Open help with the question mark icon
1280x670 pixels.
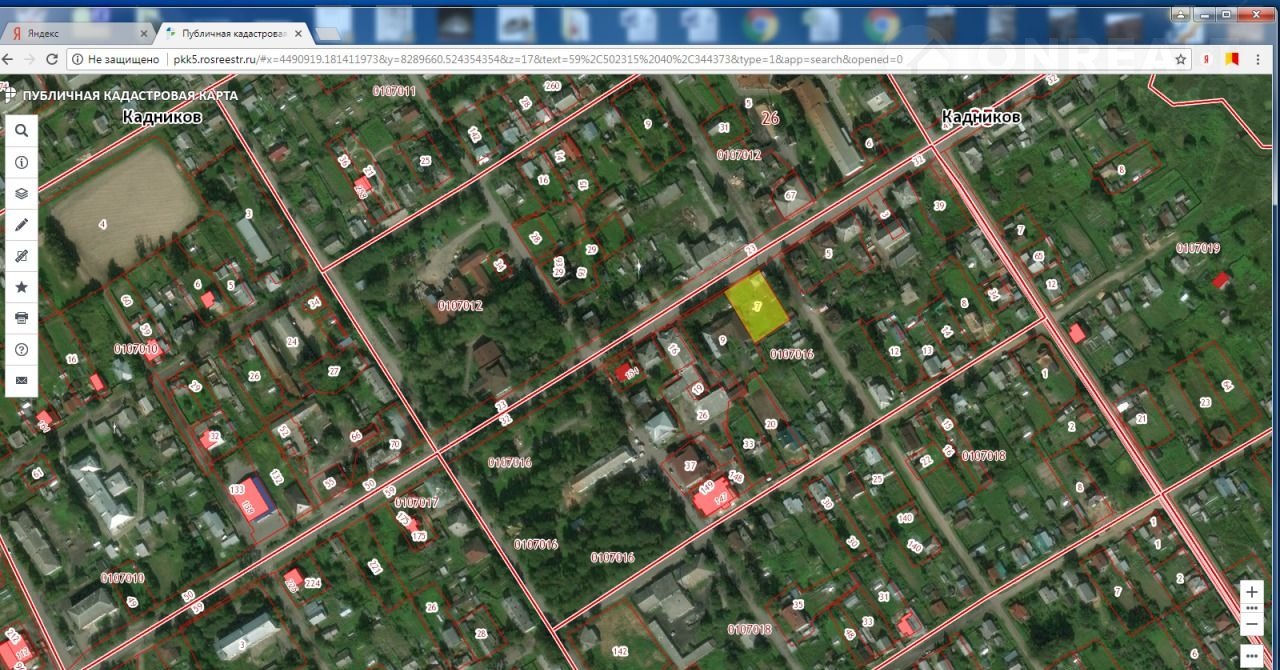pyautogui.click(x=21, y=349)
